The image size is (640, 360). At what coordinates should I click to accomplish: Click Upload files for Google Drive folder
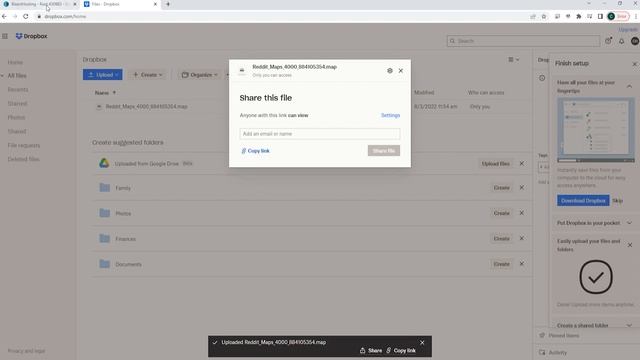point(496,164)
